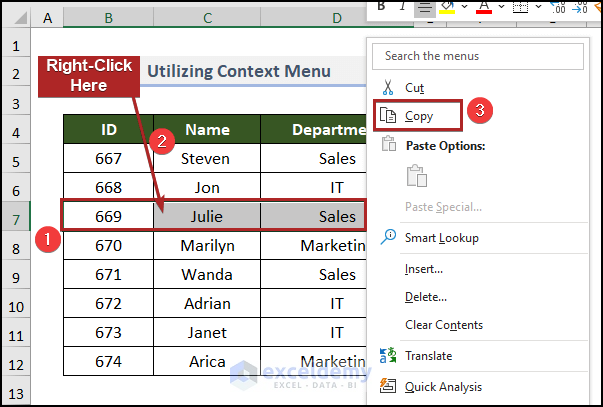The image size is (603, 407).
Task: Click cell containing Janet
Action: pyautogui.click(x=207, y=332)
